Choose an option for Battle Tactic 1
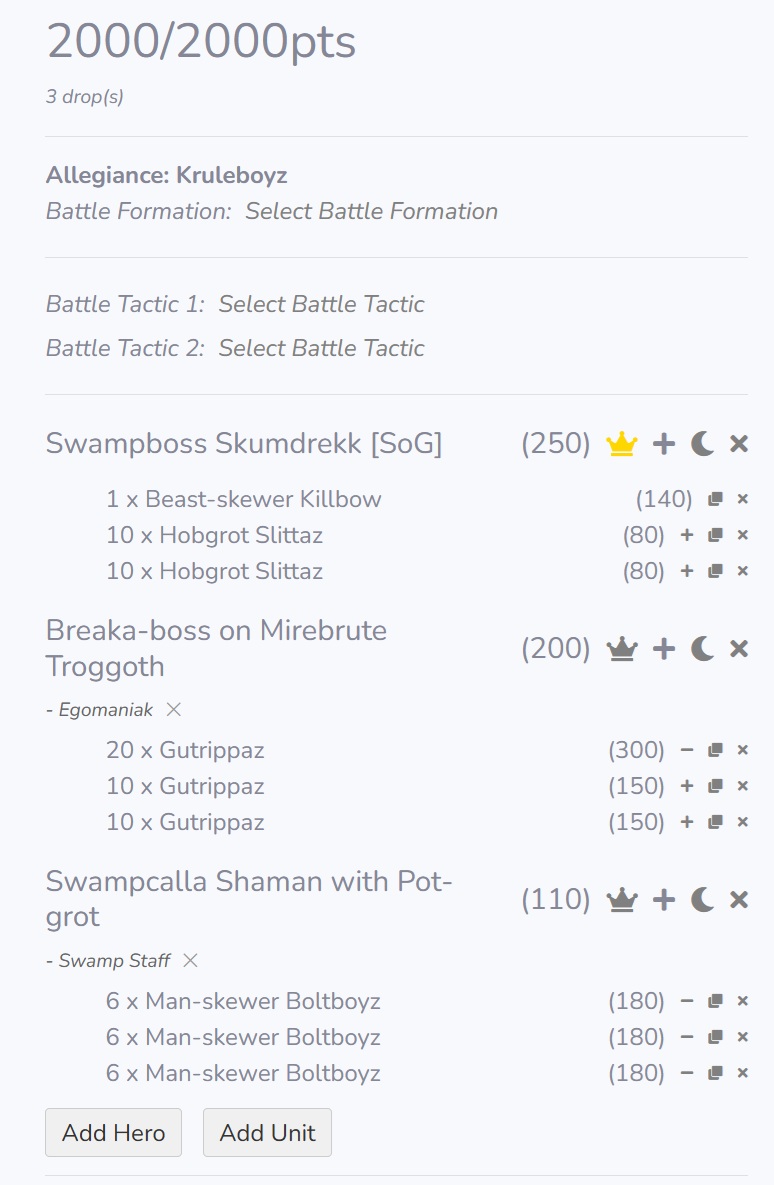The image size is (774, 1185). pos(321,304)
